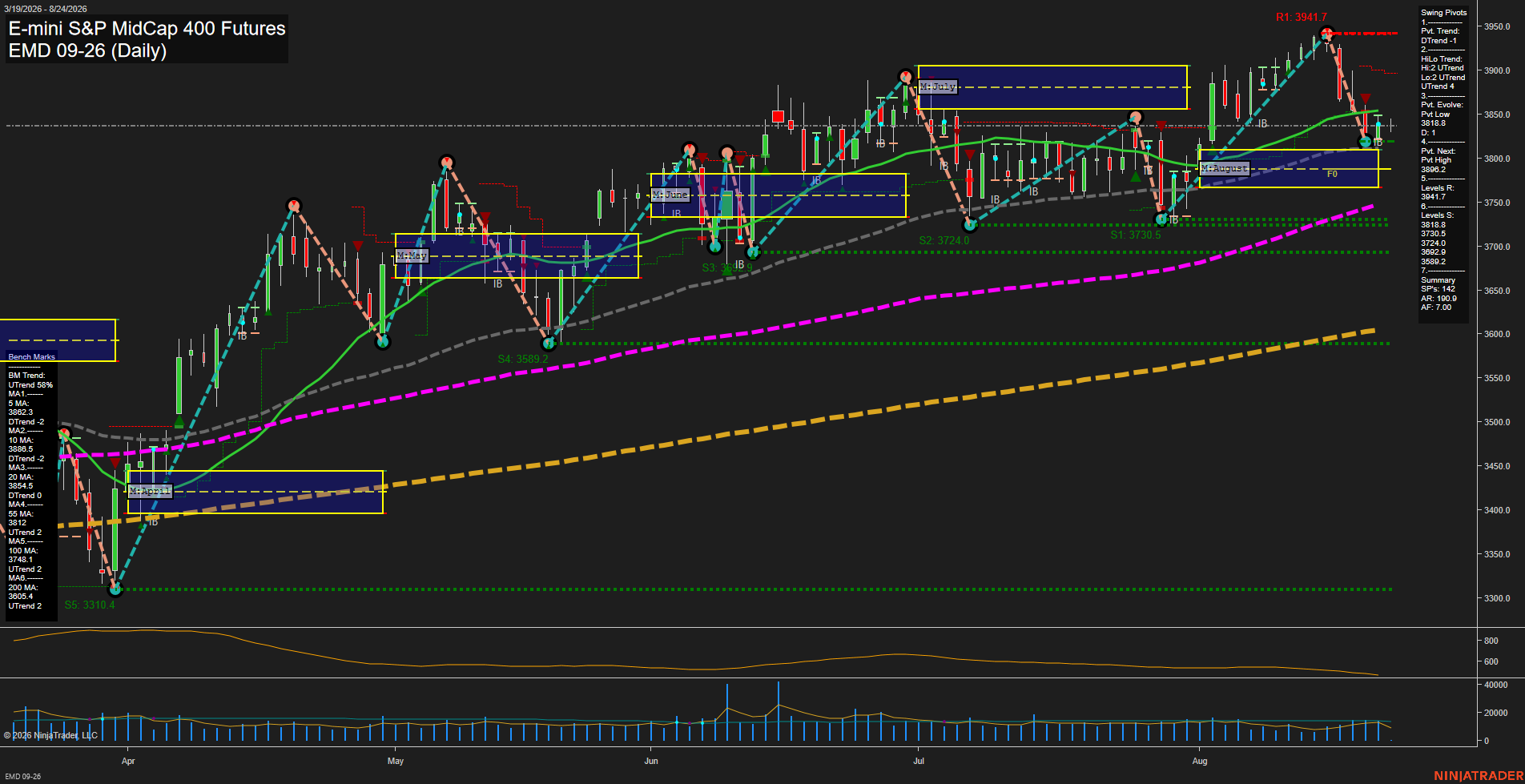Image resolution: width=1525 pixels, height=784 pixels.
Task: Click the EMD 09-26 (Daily) subtitle
Action: pyautogui.click(x=87, y=51)
